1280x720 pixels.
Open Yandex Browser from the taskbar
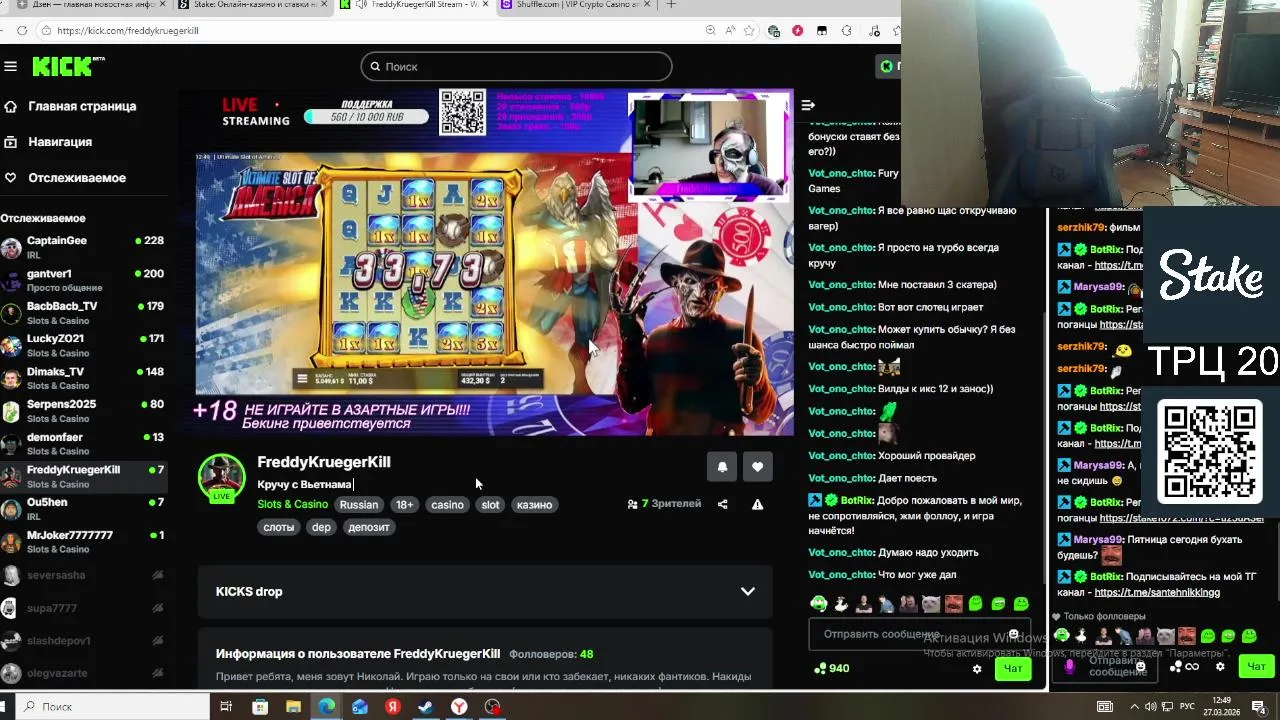(458, 707)
